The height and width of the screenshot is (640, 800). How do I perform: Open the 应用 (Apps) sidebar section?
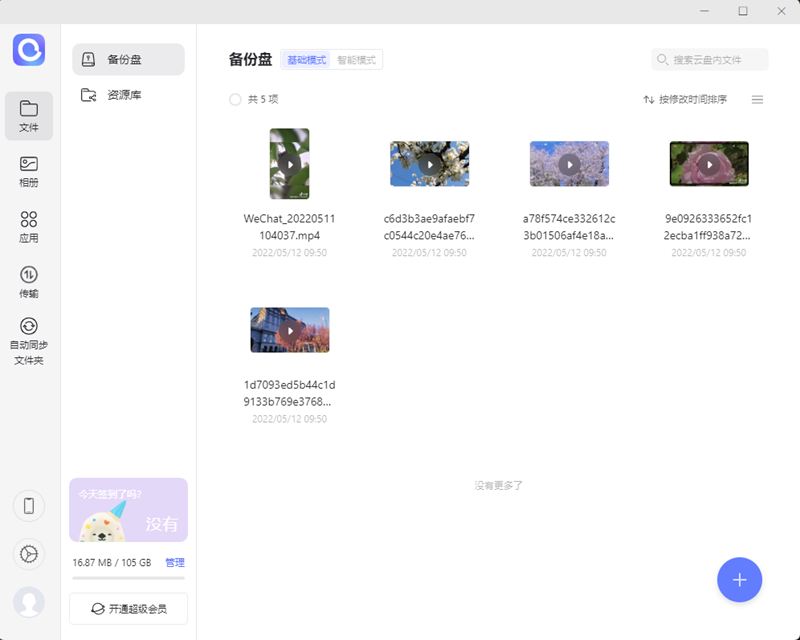pyautogui.click(x=29, y=226)
